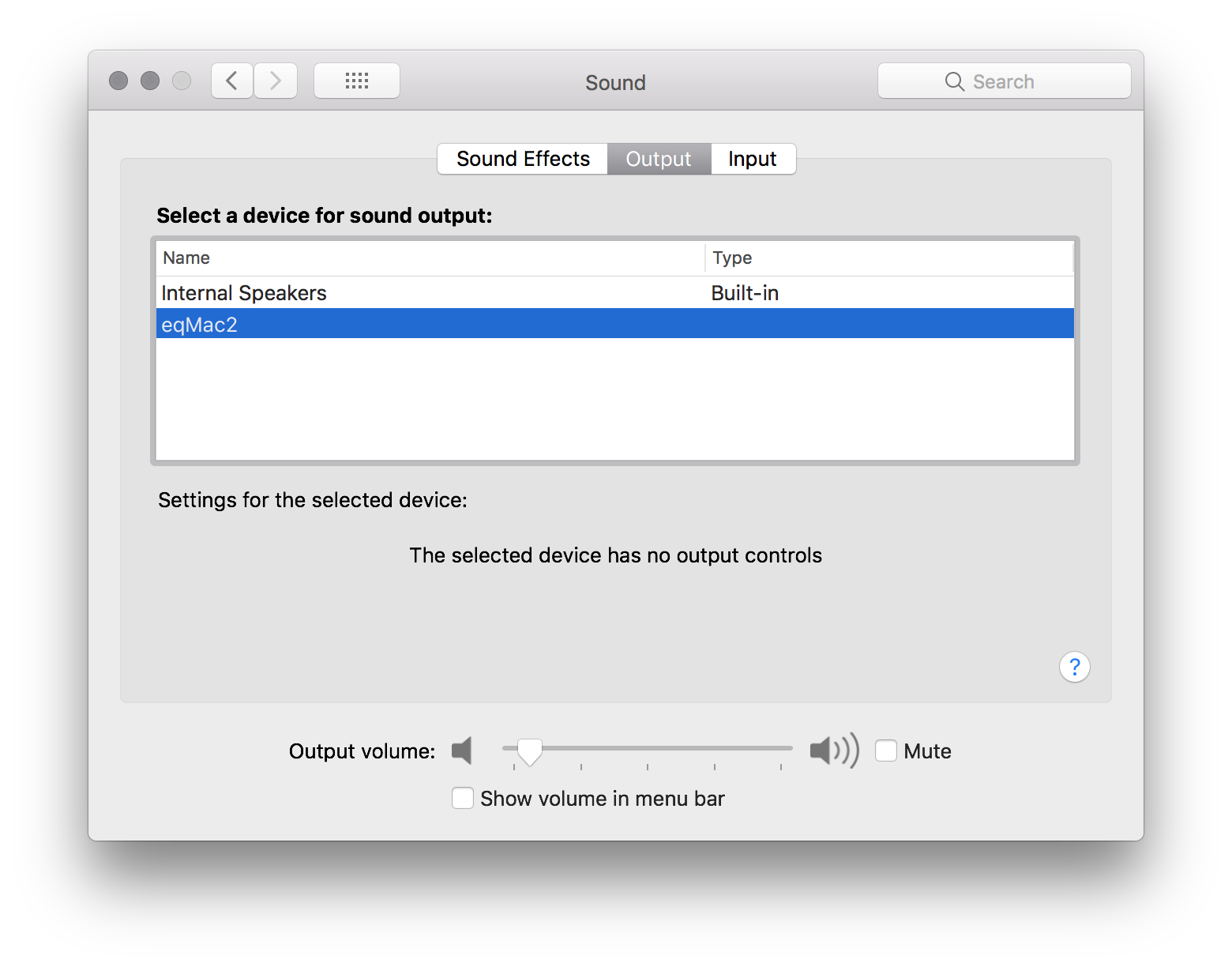Open the Input tab

[753, 159]
